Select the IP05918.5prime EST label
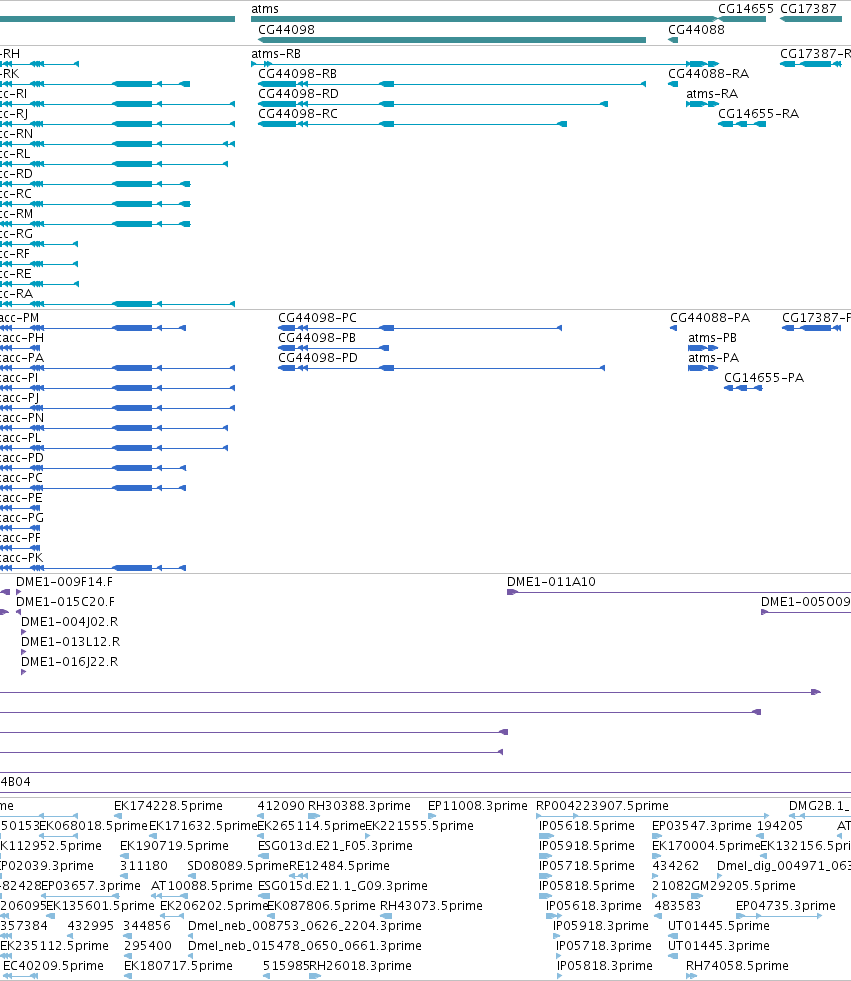This screenshot has height=981, width=851. click(587, 846)
